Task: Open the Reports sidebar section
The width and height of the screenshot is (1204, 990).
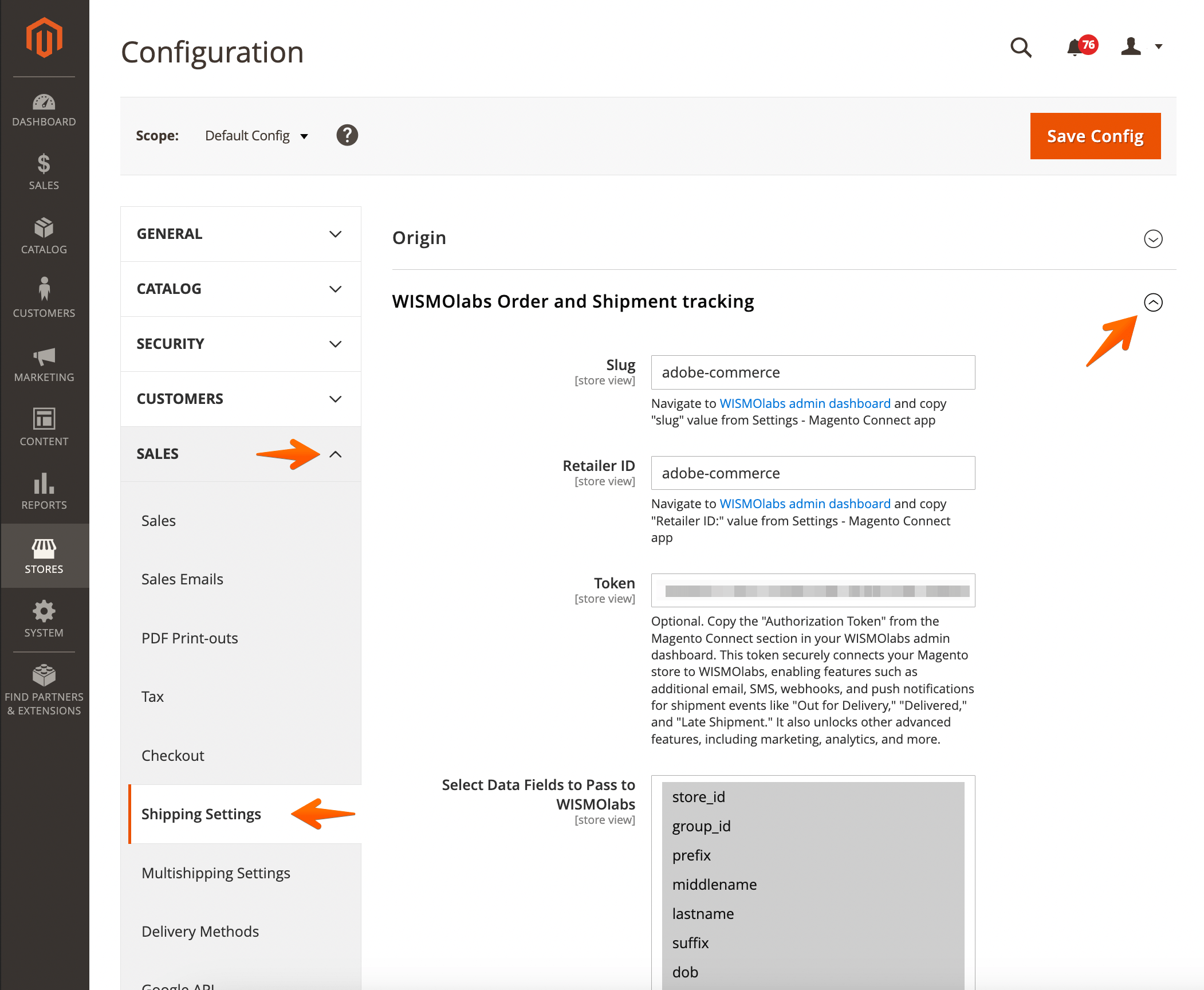Action: [44, 492]
